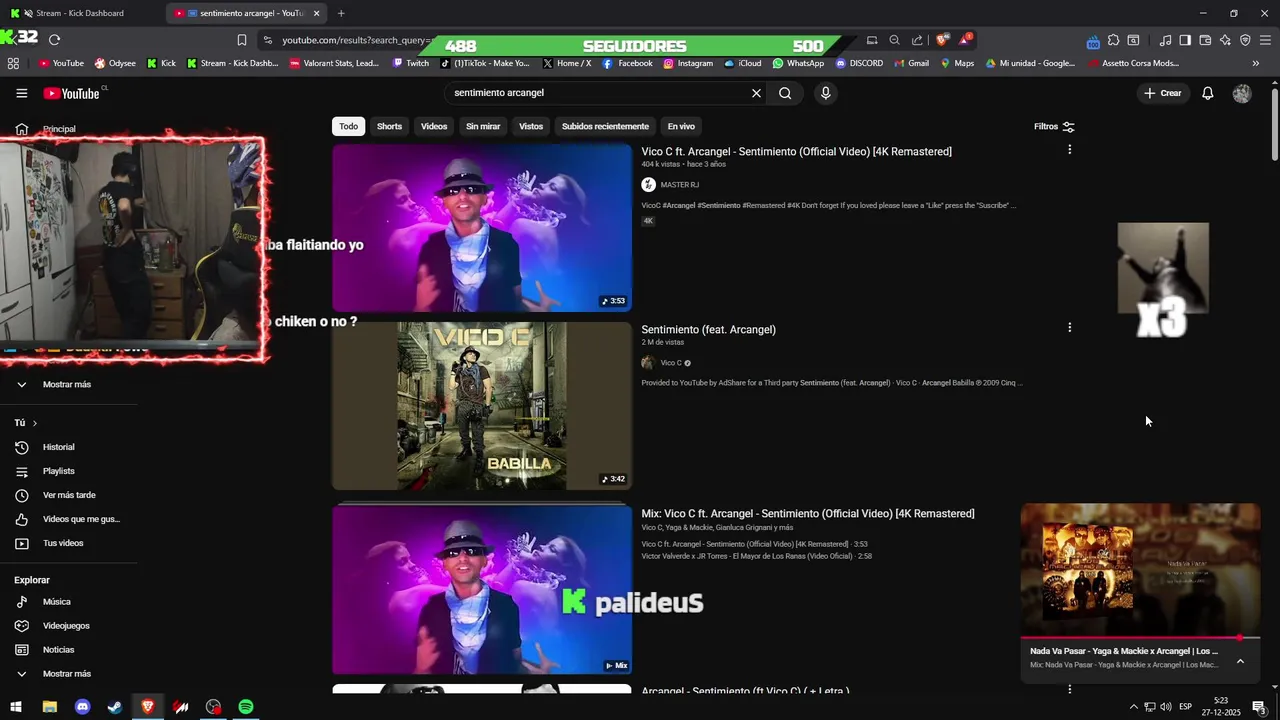Open the Brave Wallet icon
The height and width of the screenshot is (720, 1280).
click(x=1205, y=40)
